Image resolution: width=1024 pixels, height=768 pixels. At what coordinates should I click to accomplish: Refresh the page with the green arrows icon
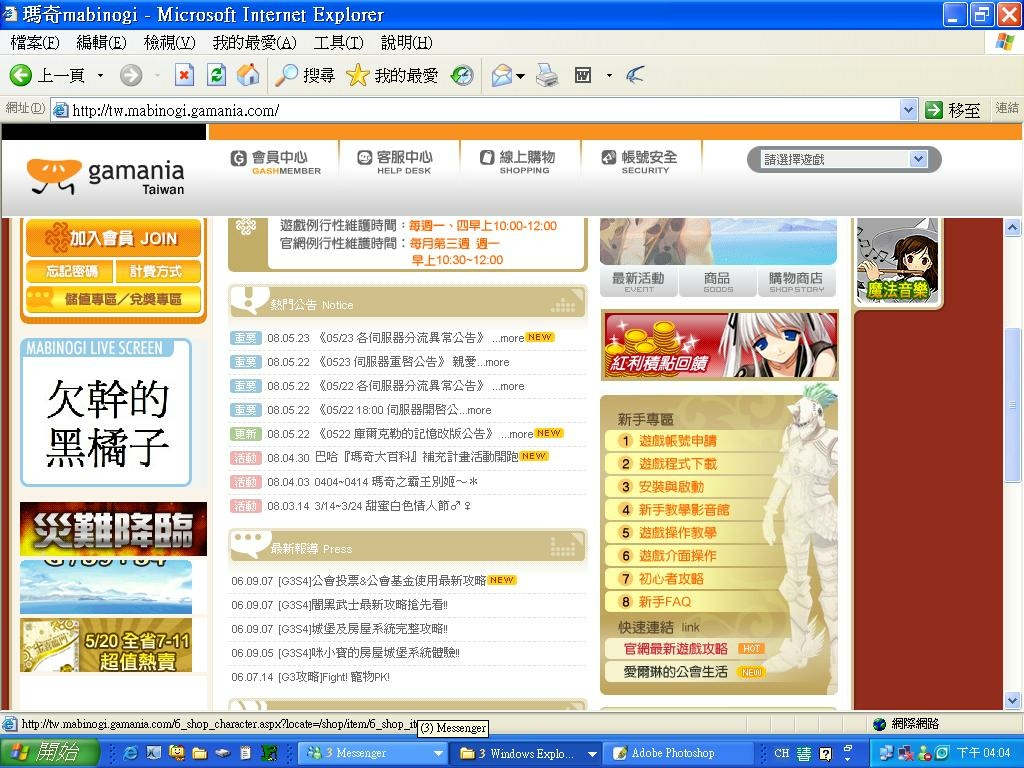coord(216,76)
